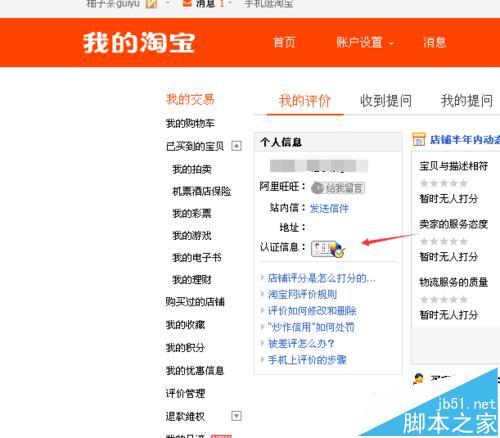Viewport: 500px width, 438px height.
Task: Open "炒作信用"如何处罚 help link
Action: pos(311,327)
